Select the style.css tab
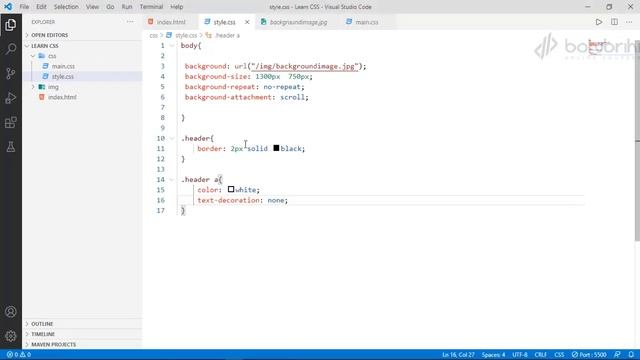 pos(224,22)
